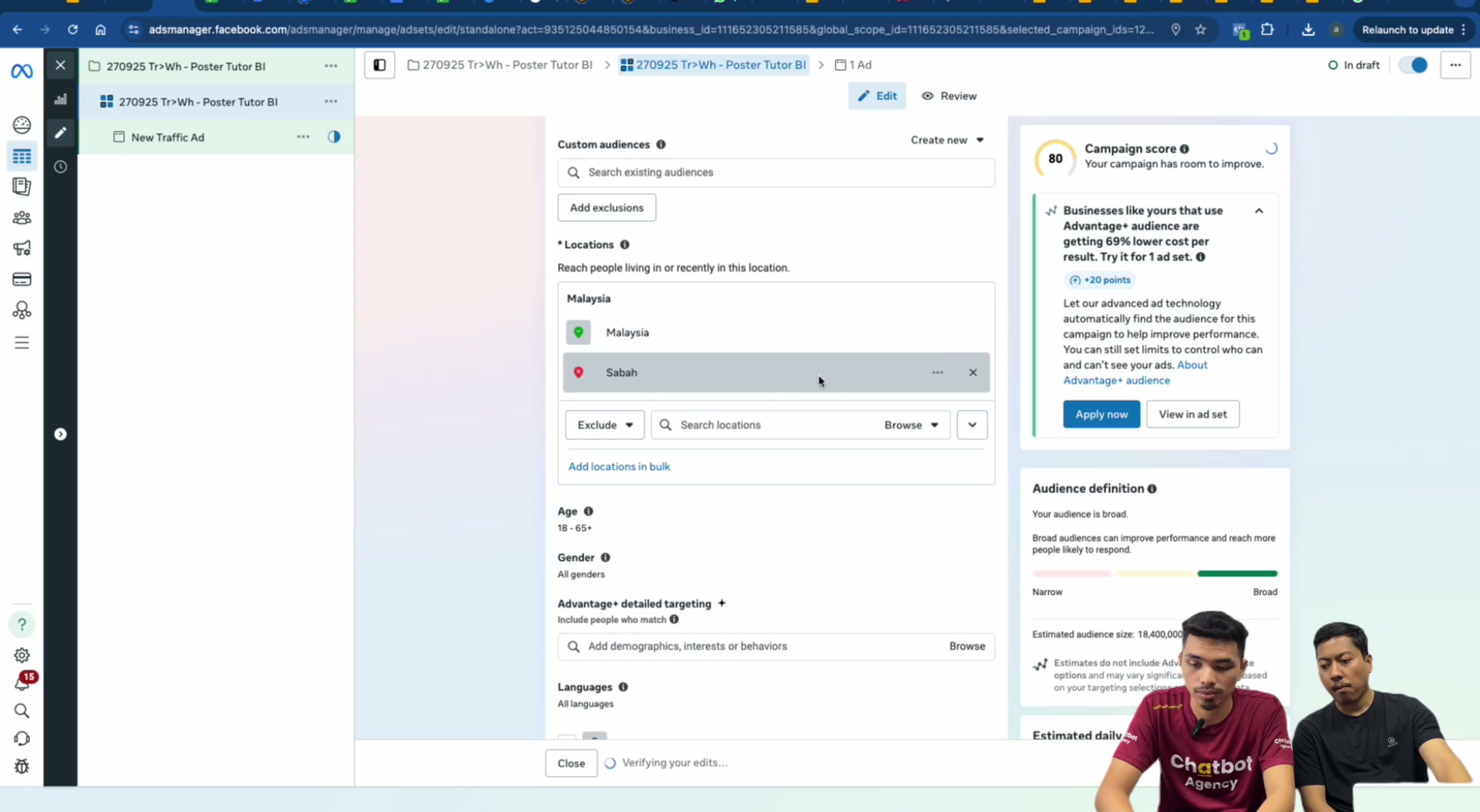
Task: Click View in ad set button
Action: click(x=1193, y=414)
